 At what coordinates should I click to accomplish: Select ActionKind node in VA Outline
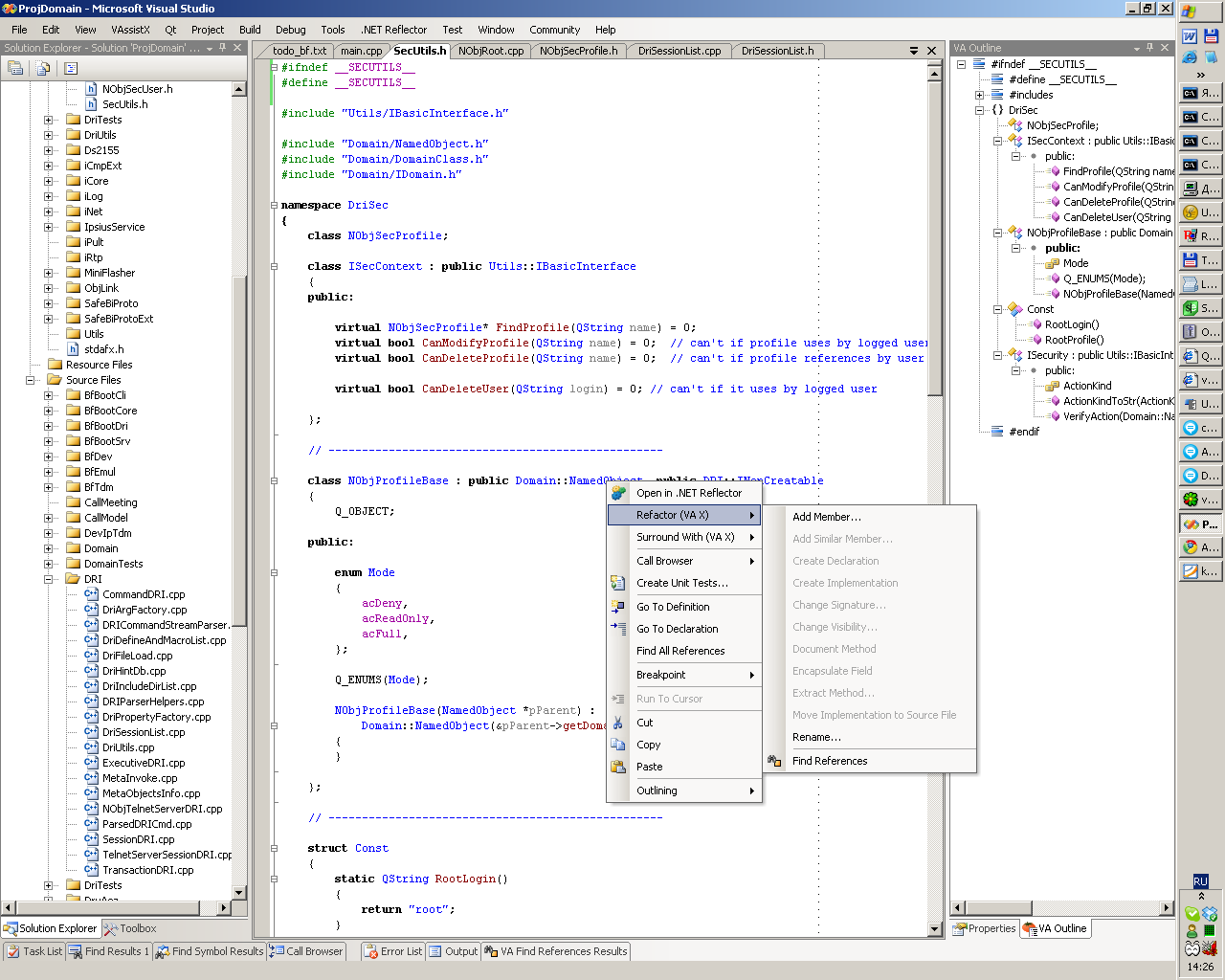point(1087,386)
